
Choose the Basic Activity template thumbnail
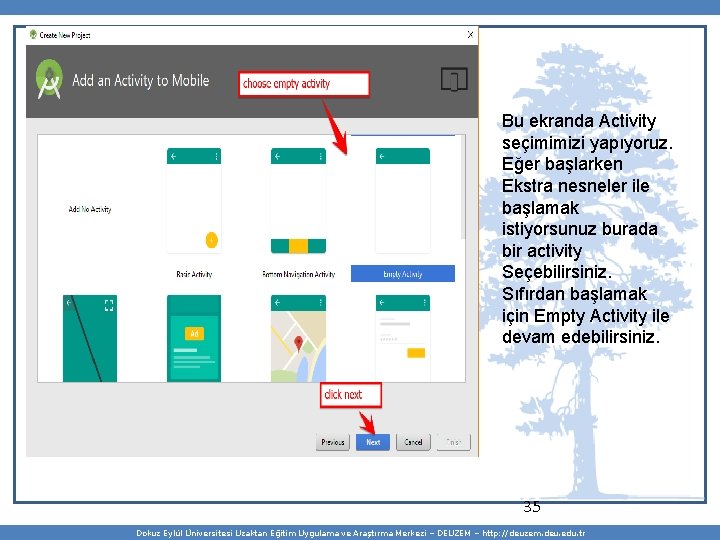tap(194, 201)
